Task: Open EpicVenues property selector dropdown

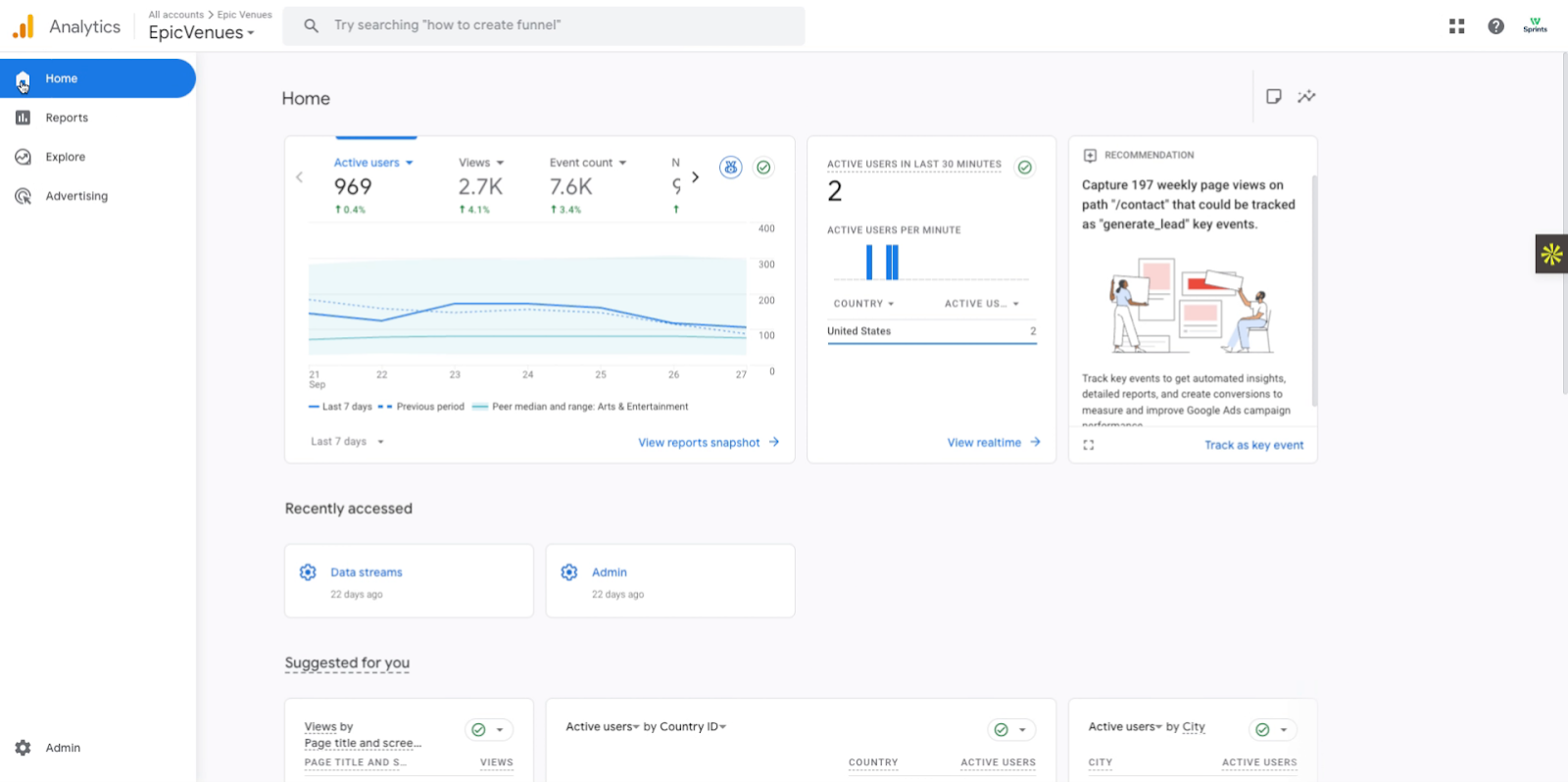Action: click(x=201, y=32)
